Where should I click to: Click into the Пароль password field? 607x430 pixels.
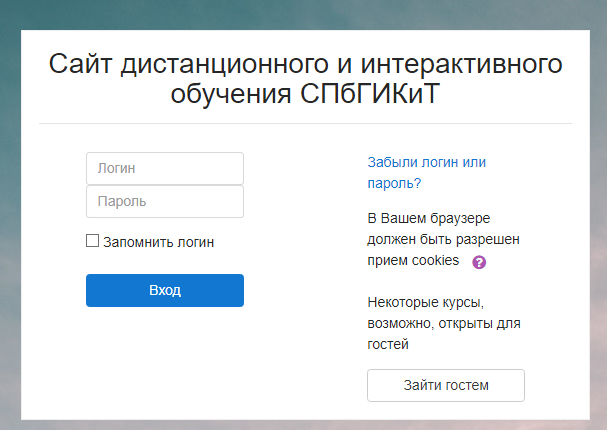coord(165,201)
